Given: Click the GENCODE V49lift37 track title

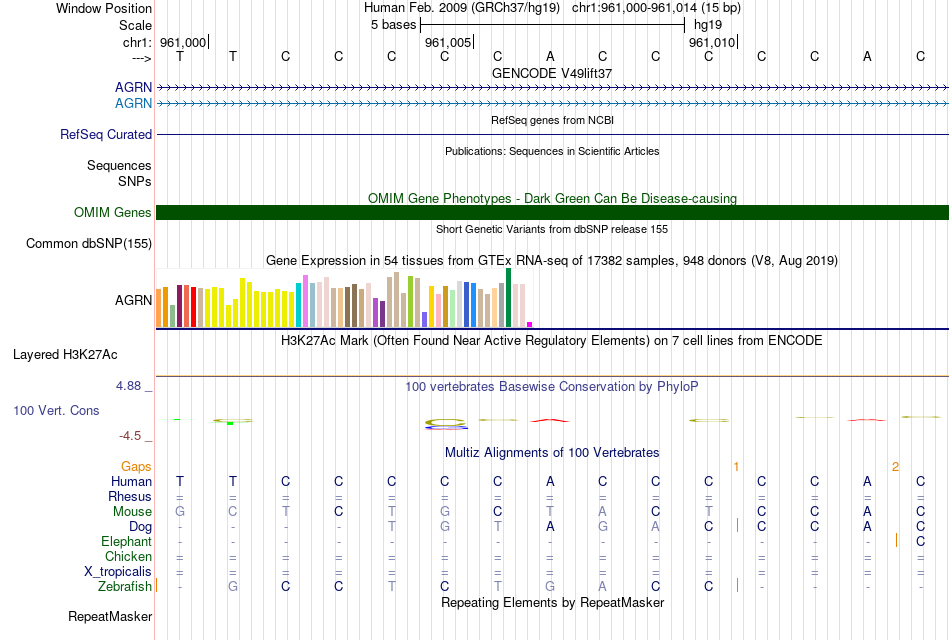Looking at the screenshot, I should (x=552, y=73).
